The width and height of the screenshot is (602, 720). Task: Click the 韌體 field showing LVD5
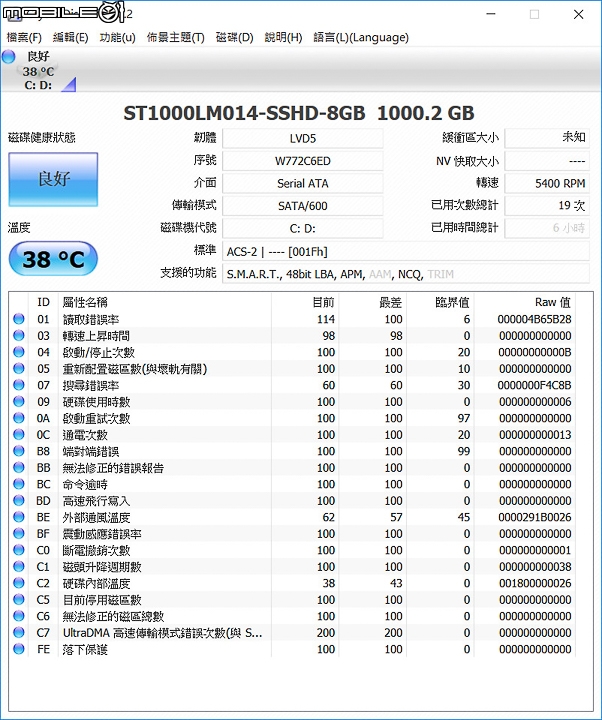coord(303,138)
